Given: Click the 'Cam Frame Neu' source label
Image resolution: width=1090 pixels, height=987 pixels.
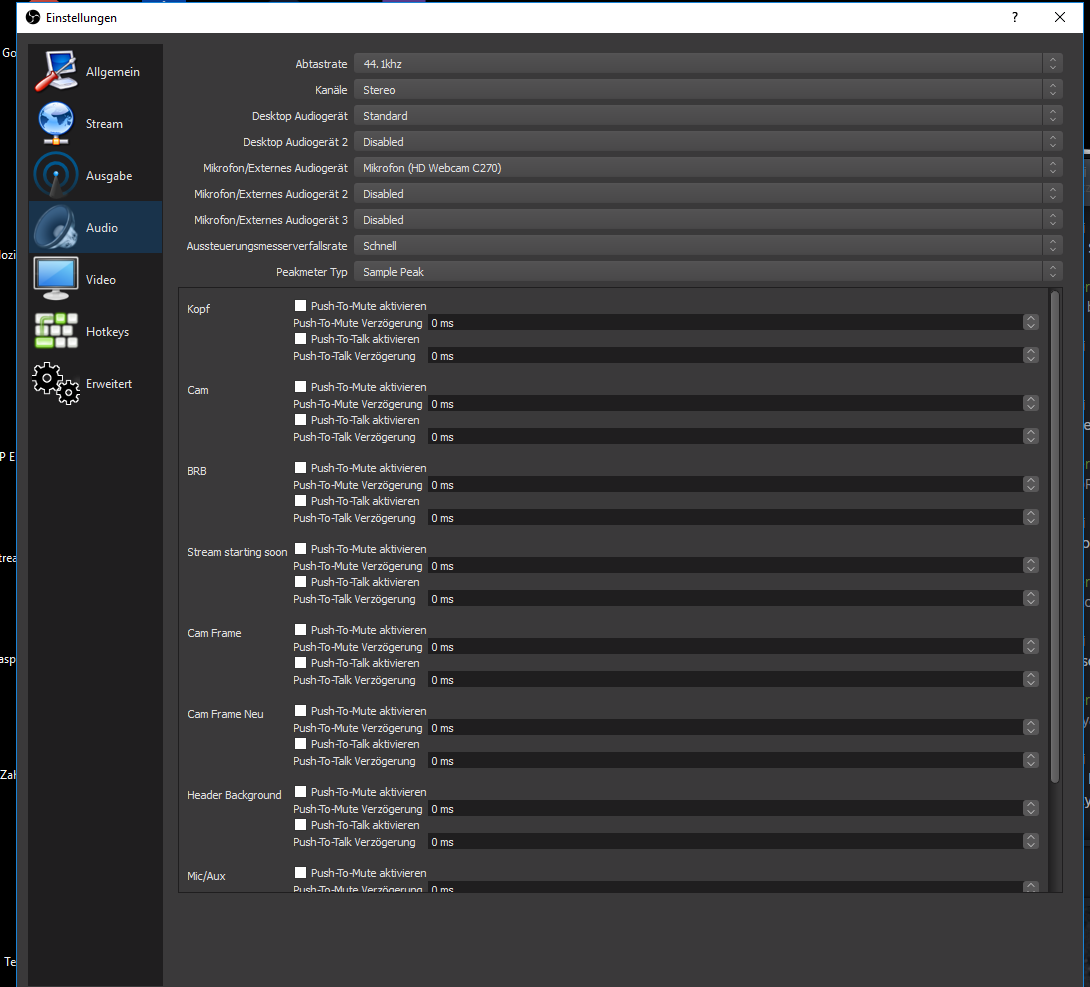Looking at the screenshot, I should tap(225, 714).
